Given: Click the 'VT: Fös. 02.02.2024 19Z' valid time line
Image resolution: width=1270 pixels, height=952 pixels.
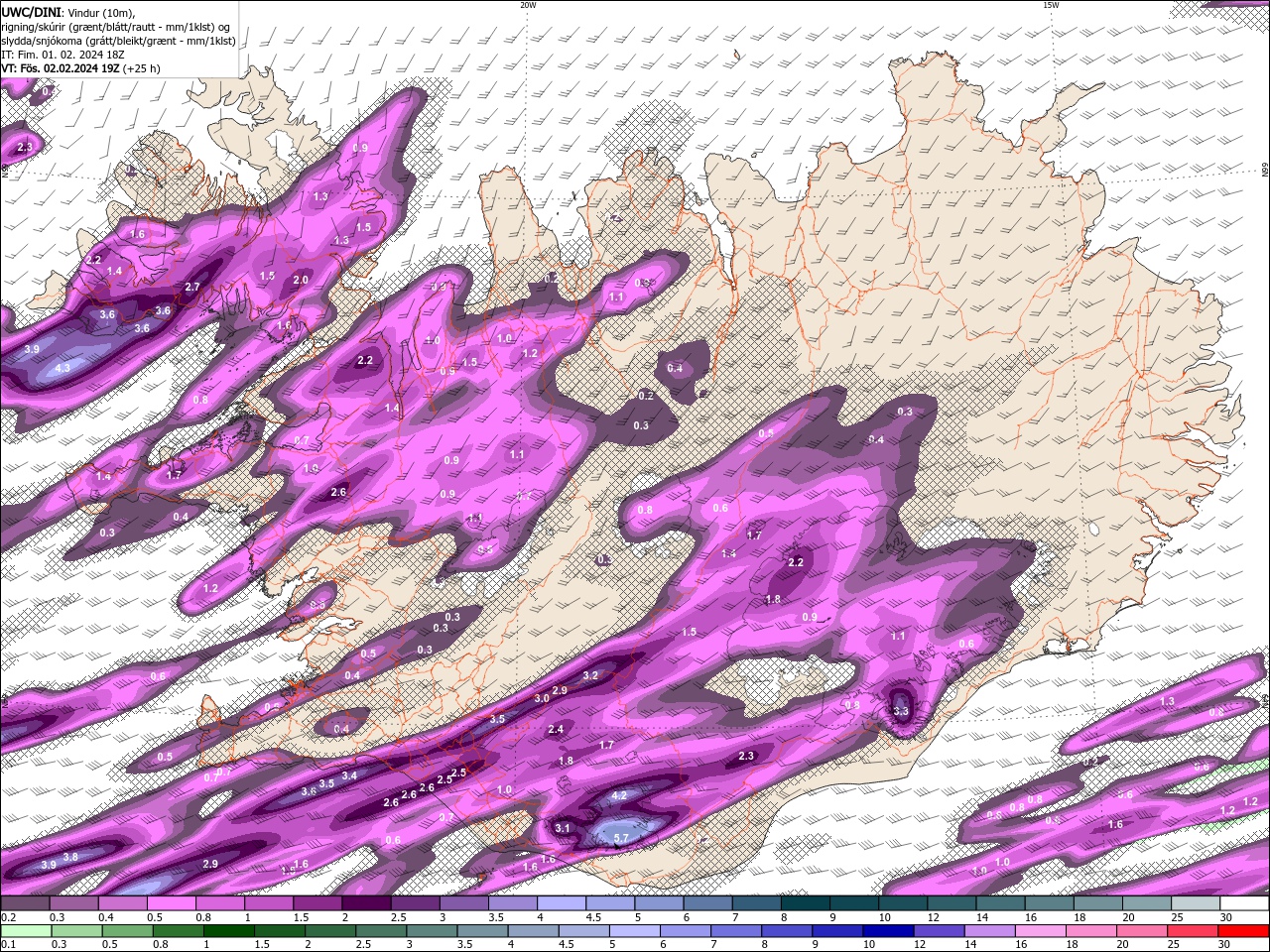Looking at the screenshot, I should tap(80, 69).
